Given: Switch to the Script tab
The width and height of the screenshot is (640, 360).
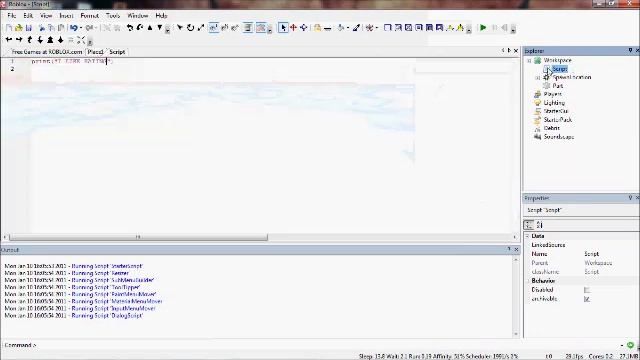Looking at the screenshot, I should (x=117, y=52).
